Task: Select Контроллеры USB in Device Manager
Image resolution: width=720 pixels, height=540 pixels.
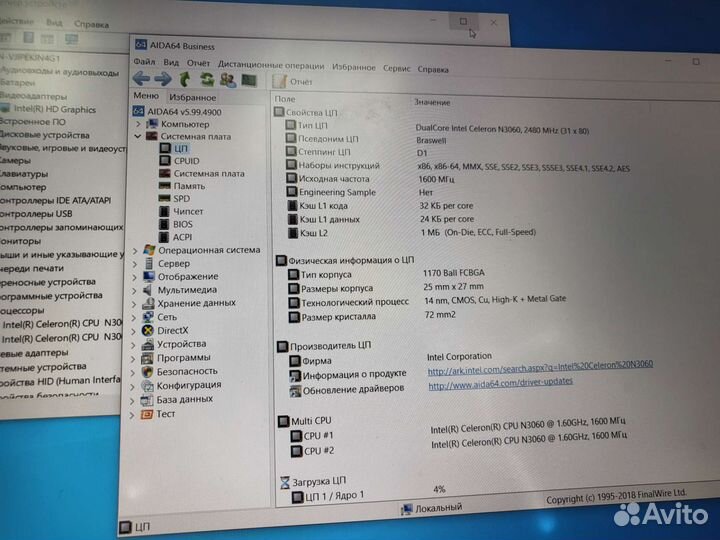Action: click(x=36, y=214)
